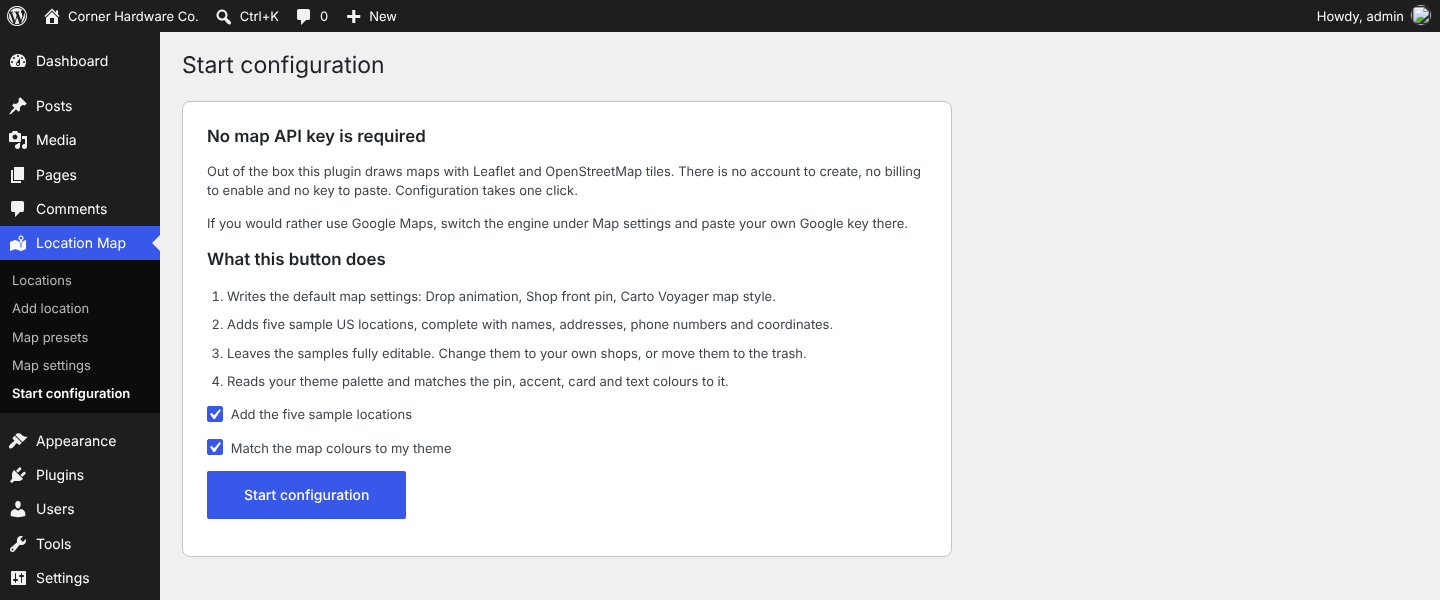1440x600 pixels.
Task: Open Map settings submenu item
Action: (x=51, y=365)
